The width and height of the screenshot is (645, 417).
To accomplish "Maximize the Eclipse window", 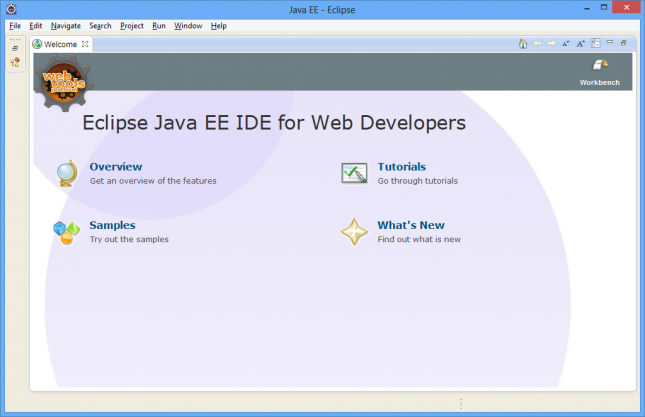I will click(x=604, y=7).
